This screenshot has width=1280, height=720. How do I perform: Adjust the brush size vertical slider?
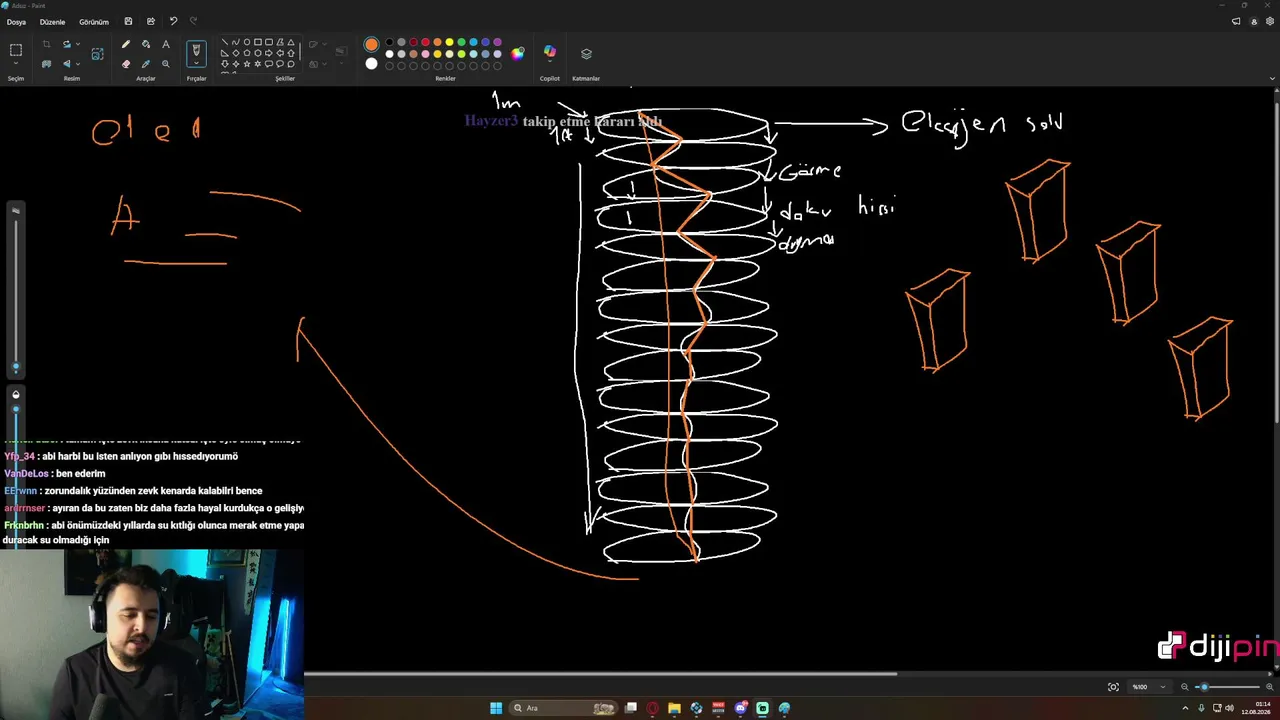click(15, 292)
